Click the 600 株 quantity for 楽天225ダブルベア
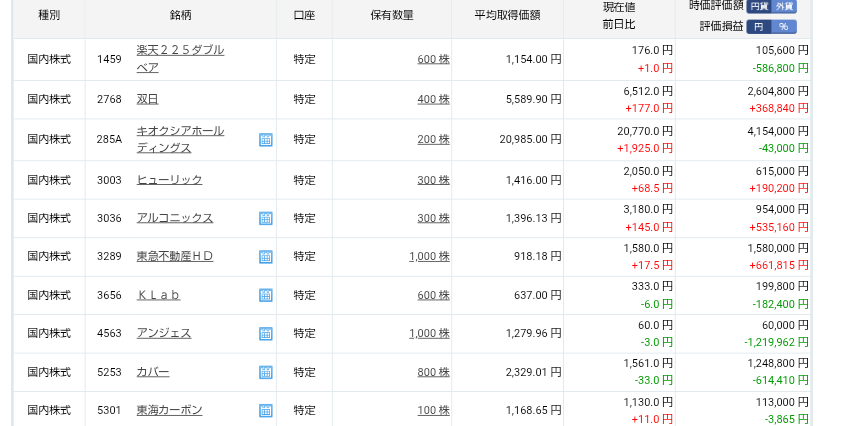The height and width of the screenshot is (426, 849). [433, 59]
